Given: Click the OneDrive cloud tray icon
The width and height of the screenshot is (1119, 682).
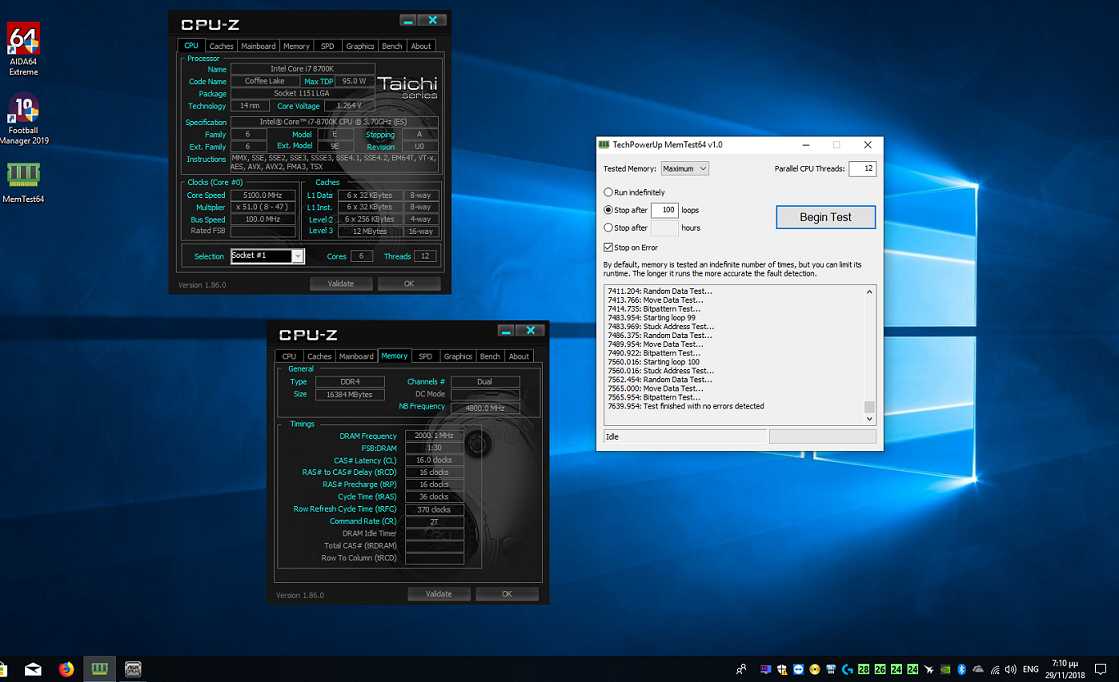Looking at the screenshot, I should click(978, 668).
